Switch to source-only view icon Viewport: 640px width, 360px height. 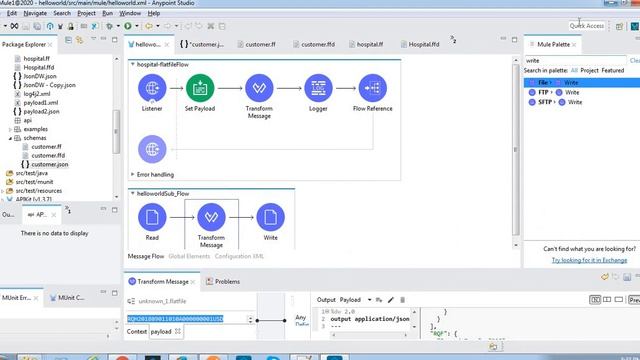[x=619, y=300]
